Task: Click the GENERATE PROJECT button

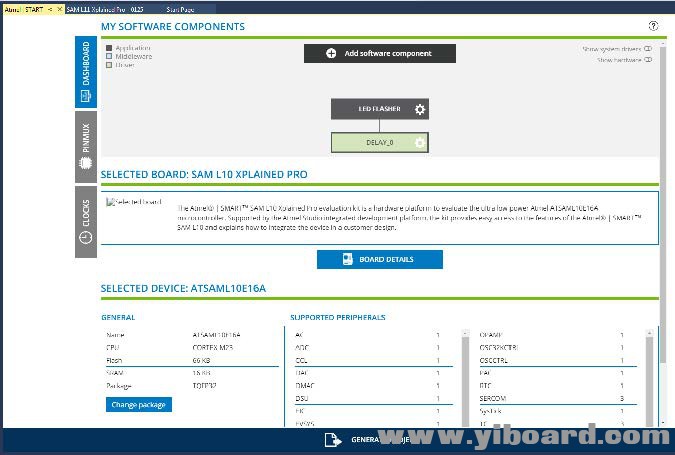Action: [379, 440]
